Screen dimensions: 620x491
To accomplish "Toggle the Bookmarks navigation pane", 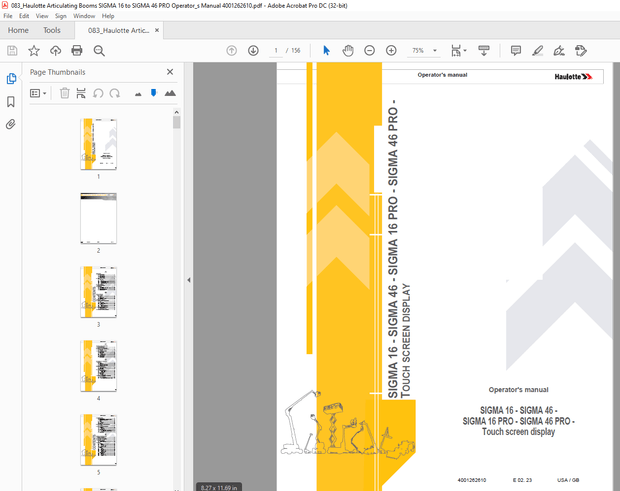I will point(11,102).
